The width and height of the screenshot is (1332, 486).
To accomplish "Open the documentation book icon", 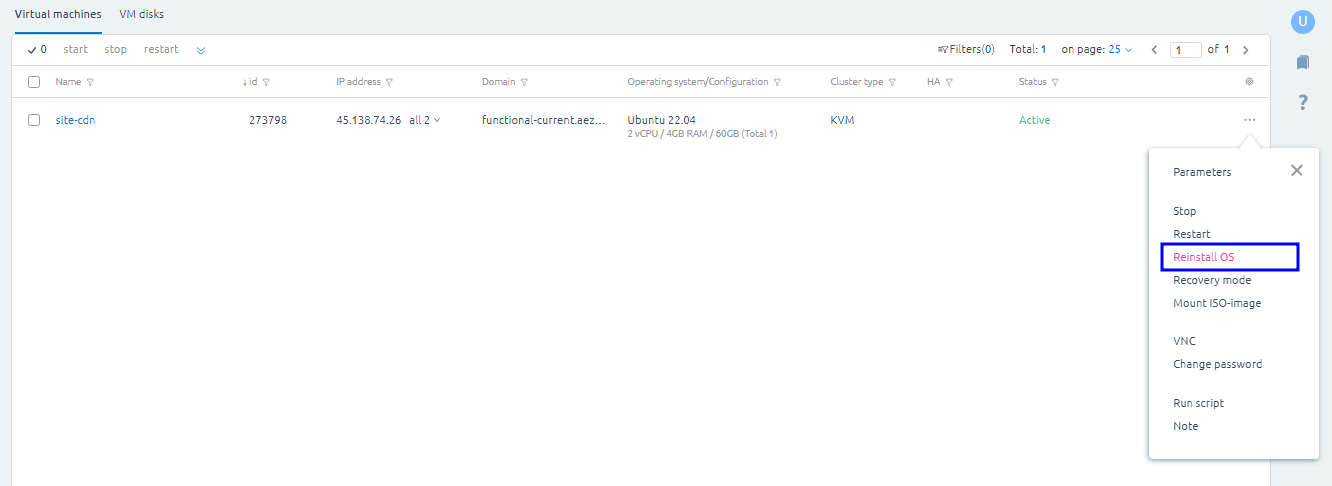I will [1302, 62].
